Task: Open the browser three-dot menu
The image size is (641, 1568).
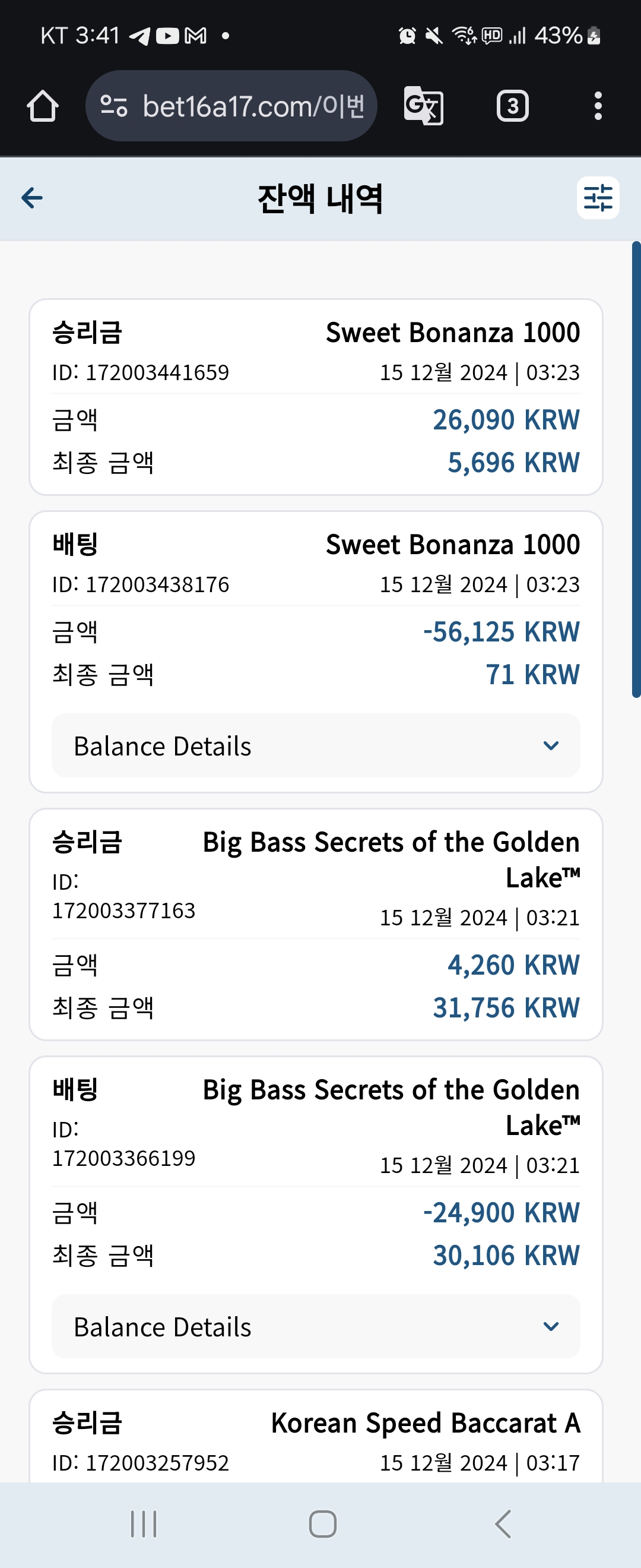Action: pyautogui.click(x=598, y=106)
